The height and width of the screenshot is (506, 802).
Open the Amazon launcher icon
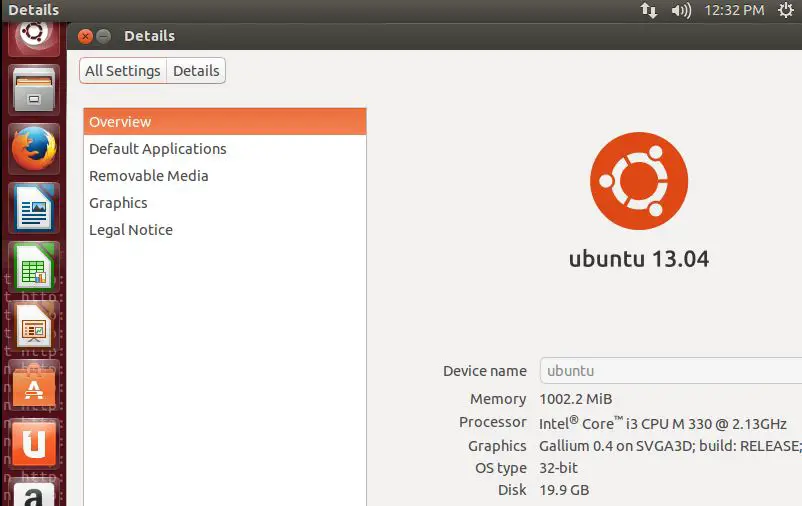coord(34,492)
